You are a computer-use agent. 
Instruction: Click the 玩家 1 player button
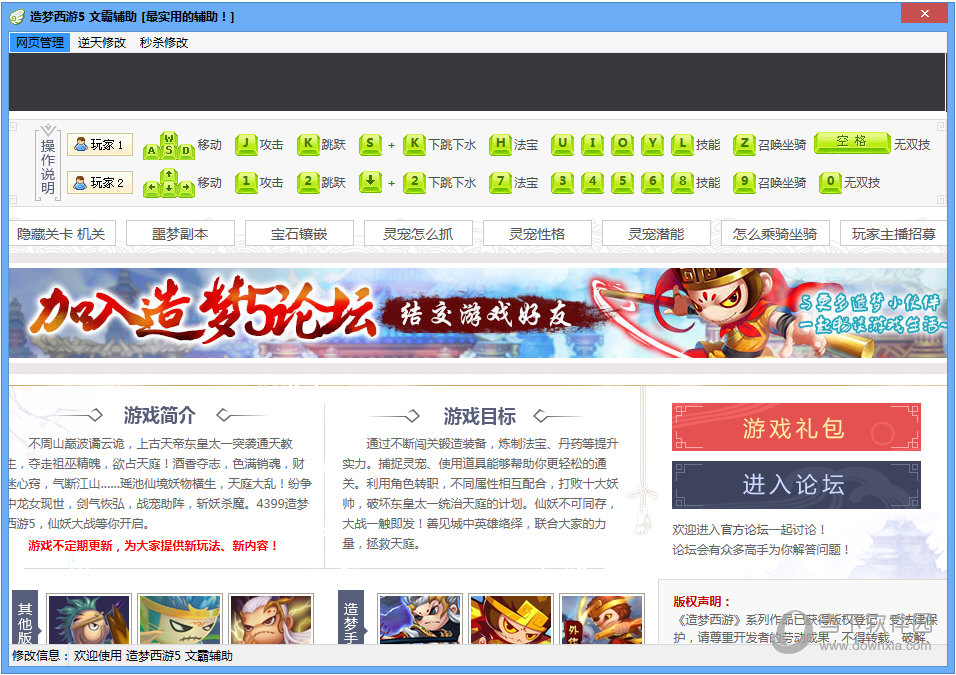pyautogui.click(x=99, y=145)
